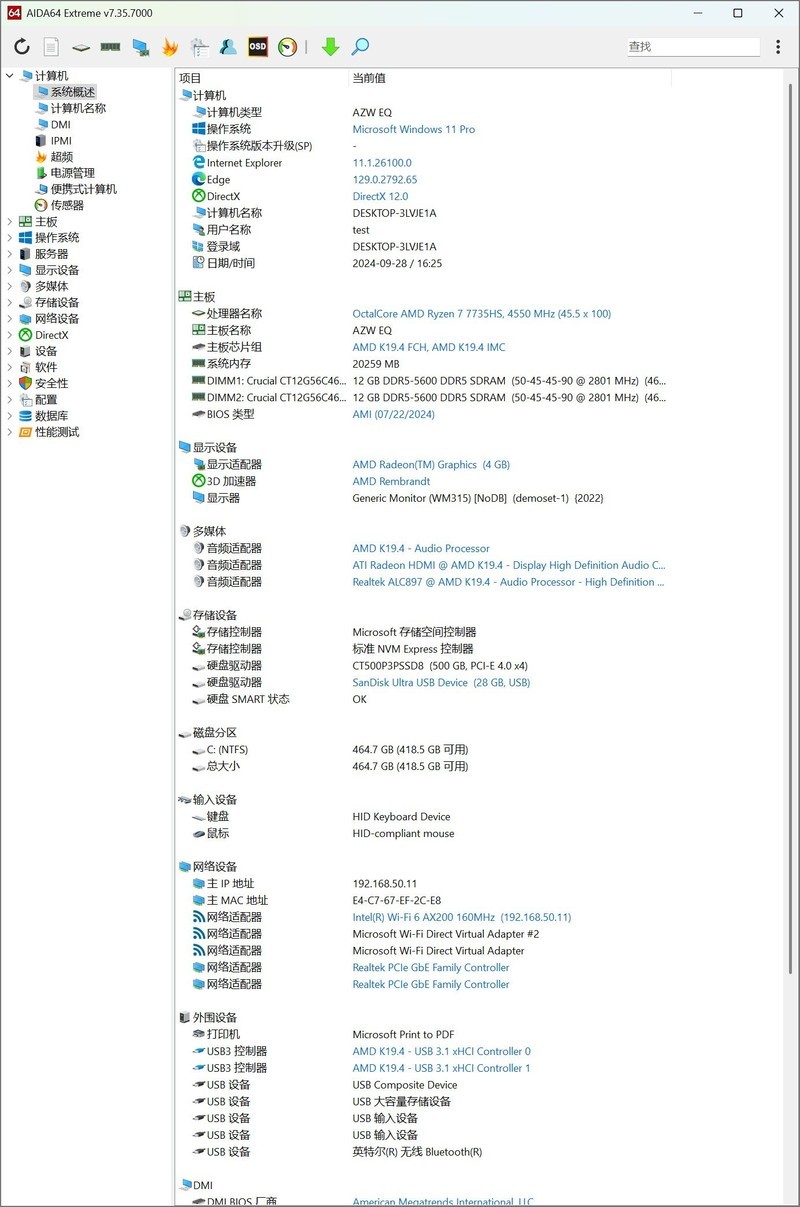Click the checklist-with-gear toolbar icon
The width and height of the screenshot is (800, 1207).
199,47
